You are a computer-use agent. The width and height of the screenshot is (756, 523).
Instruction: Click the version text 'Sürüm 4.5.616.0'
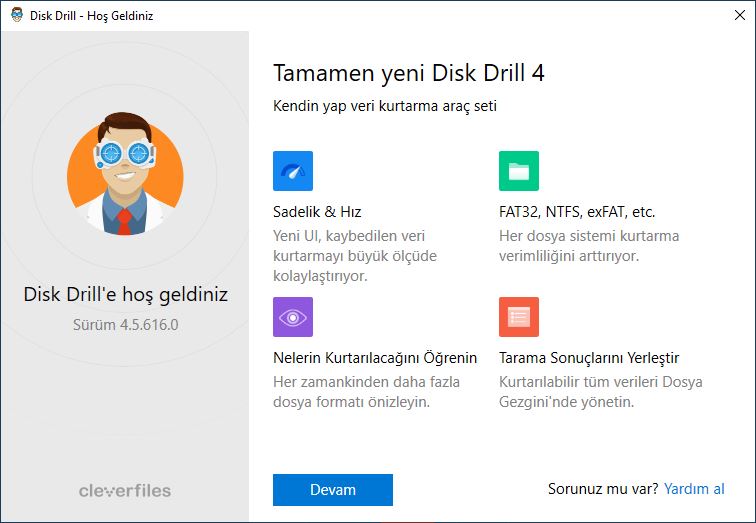pyautogui.click(x=125, y=324)
